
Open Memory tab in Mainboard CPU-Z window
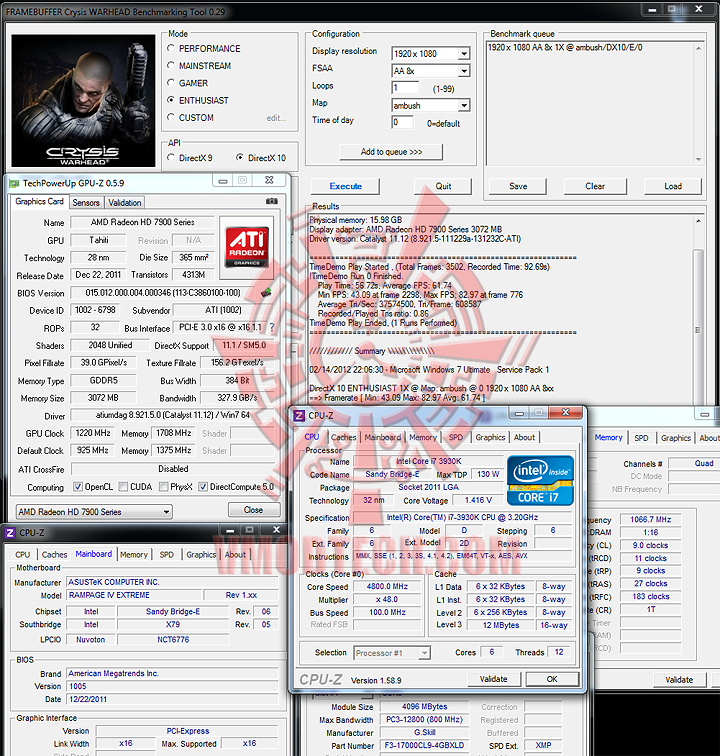134,554
